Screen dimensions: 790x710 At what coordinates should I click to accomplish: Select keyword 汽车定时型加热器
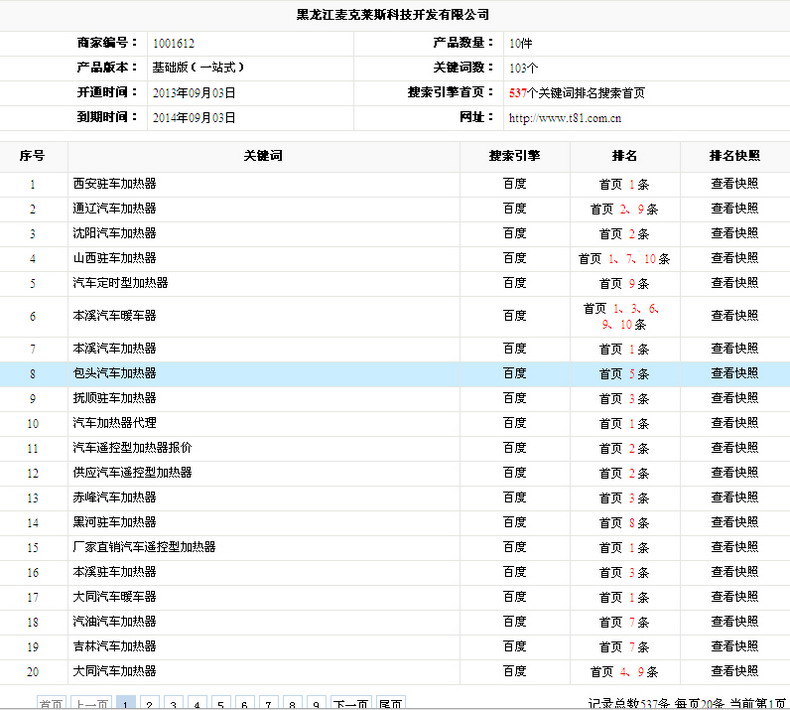click(x=120, y=283)
